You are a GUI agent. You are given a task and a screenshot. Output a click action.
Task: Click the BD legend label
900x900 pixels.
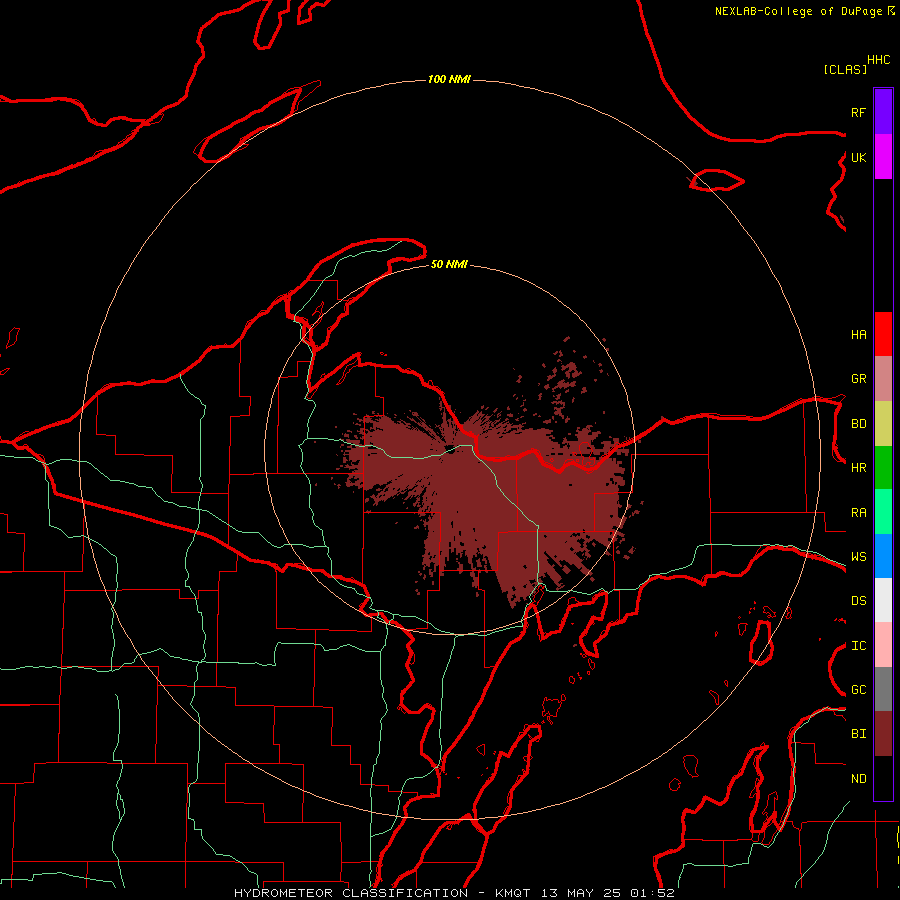[858, 424]
